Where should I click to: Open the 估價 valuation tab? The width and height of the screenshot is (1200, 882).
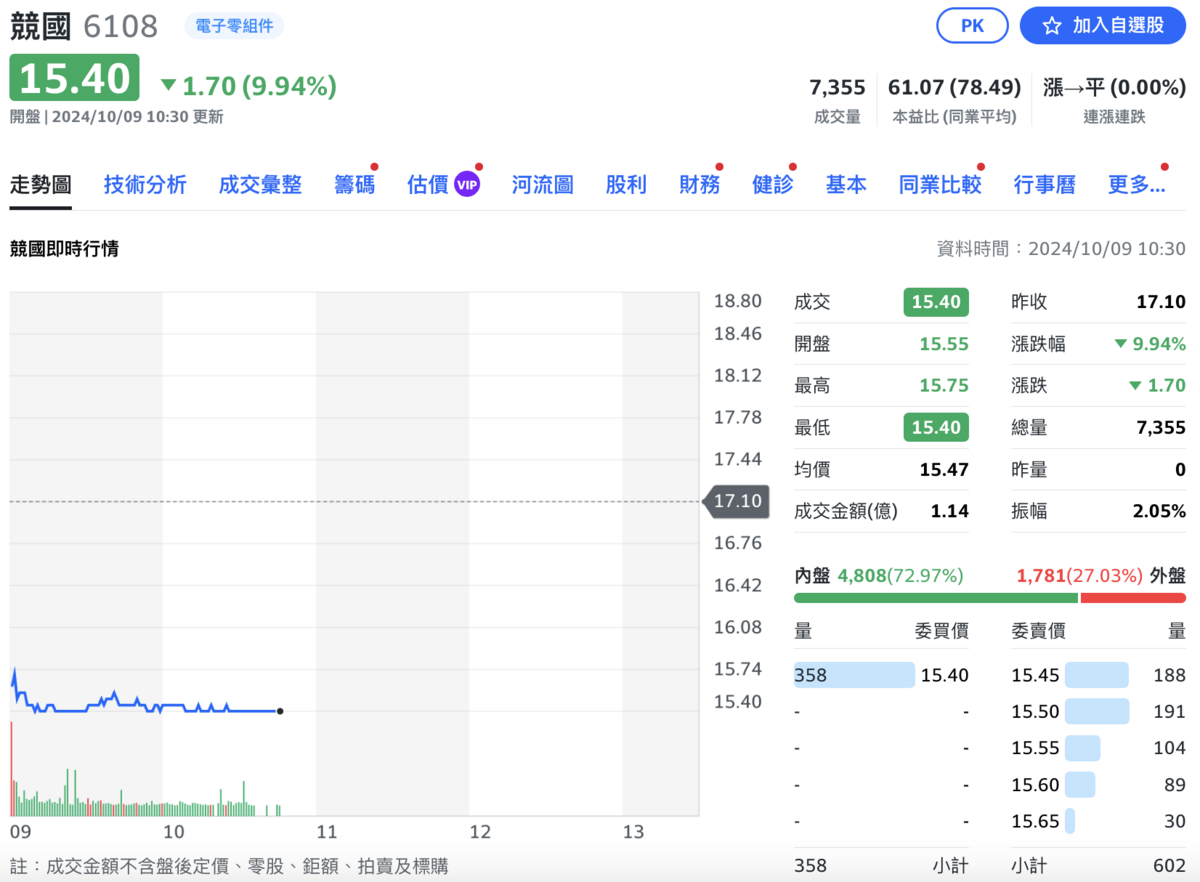click(x=428, y=184)
